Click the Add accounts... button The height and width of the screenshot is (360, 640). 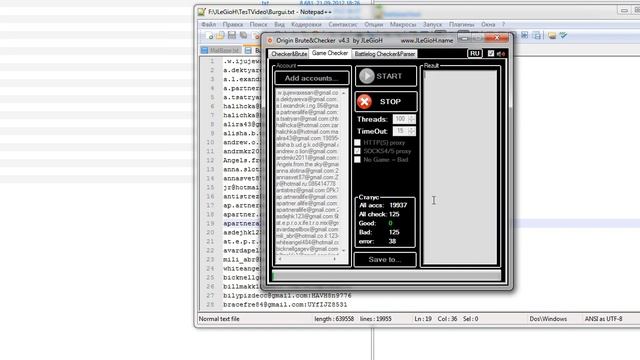[x=311, y=78]
